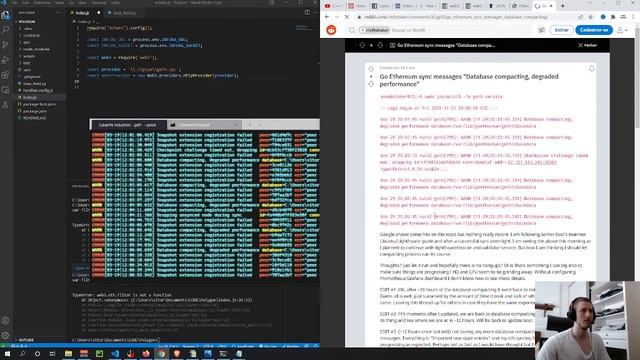Image resolution: width=640 pixels, height=360 pixels.
Task: Close the post with Fechar
Action: pos(587,45)
